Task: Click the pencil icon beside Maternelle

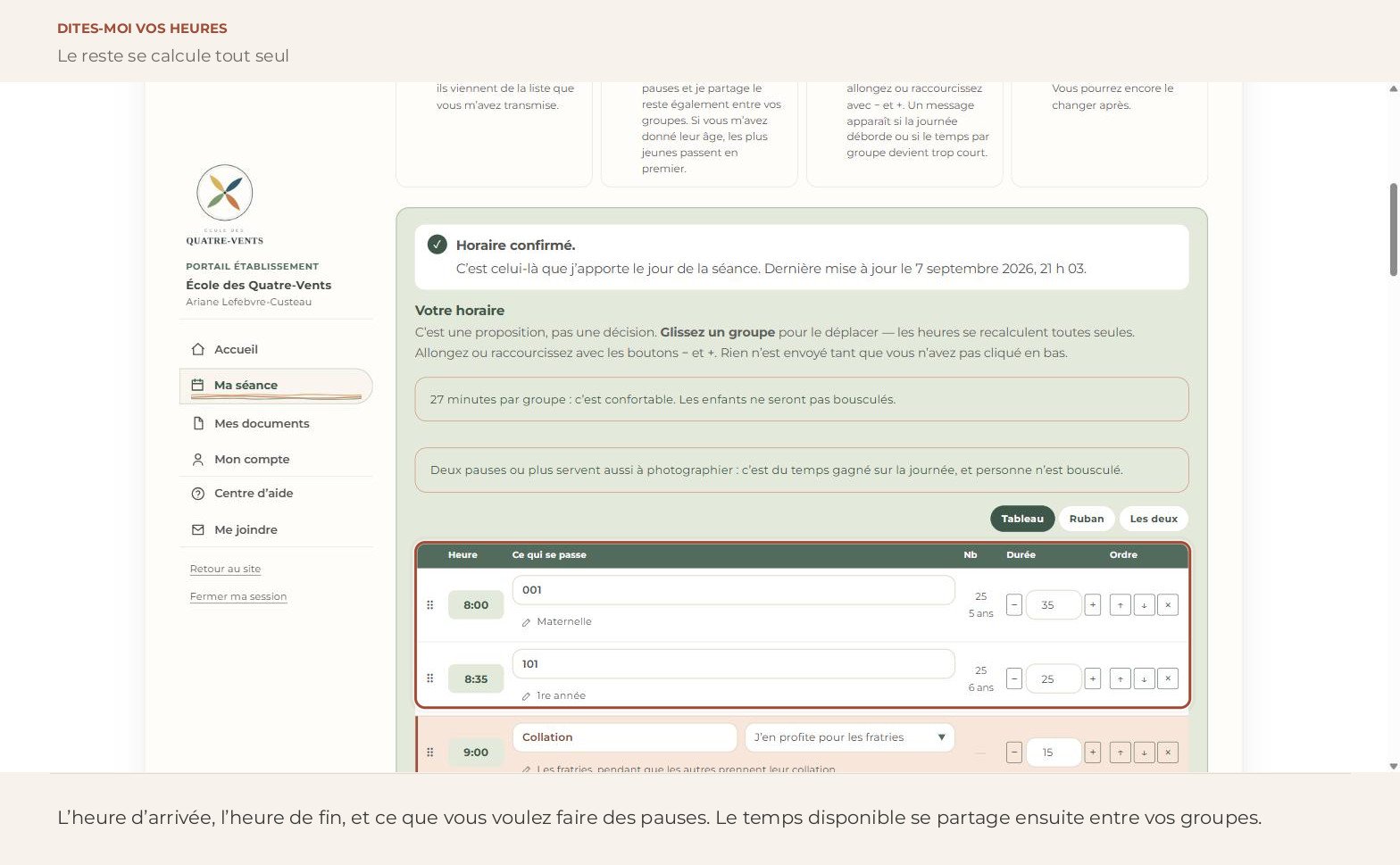Action: [x=527, y=622]
